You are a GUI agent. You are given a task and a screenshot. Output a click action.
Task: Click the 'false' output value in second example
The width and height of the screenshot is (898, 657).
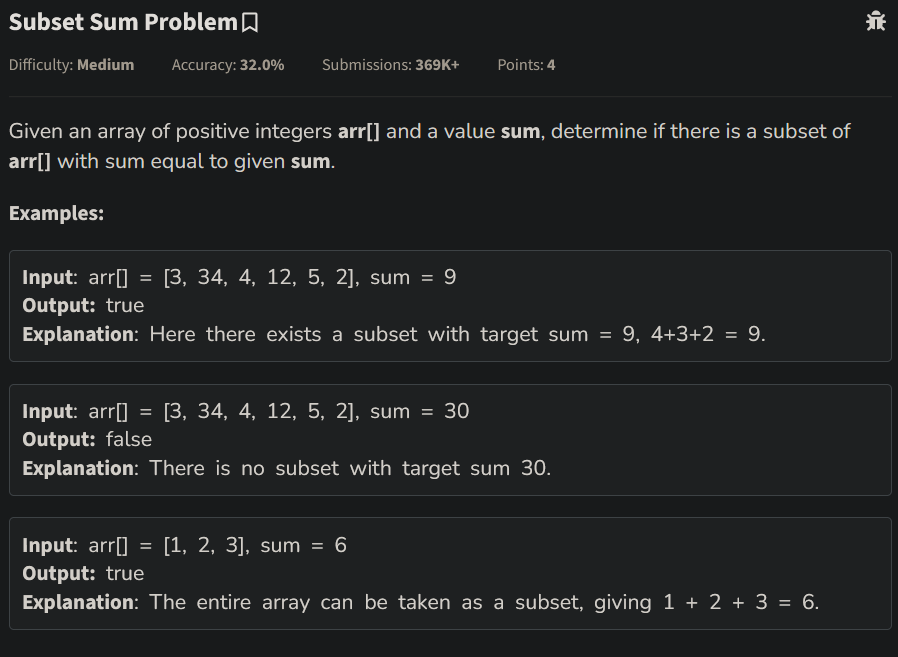129,439
